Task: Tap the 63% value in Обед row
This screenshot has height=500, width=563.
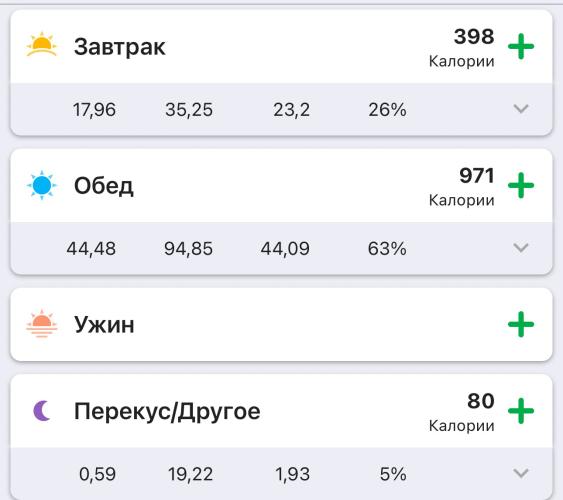Action: [x=387, y=248]
